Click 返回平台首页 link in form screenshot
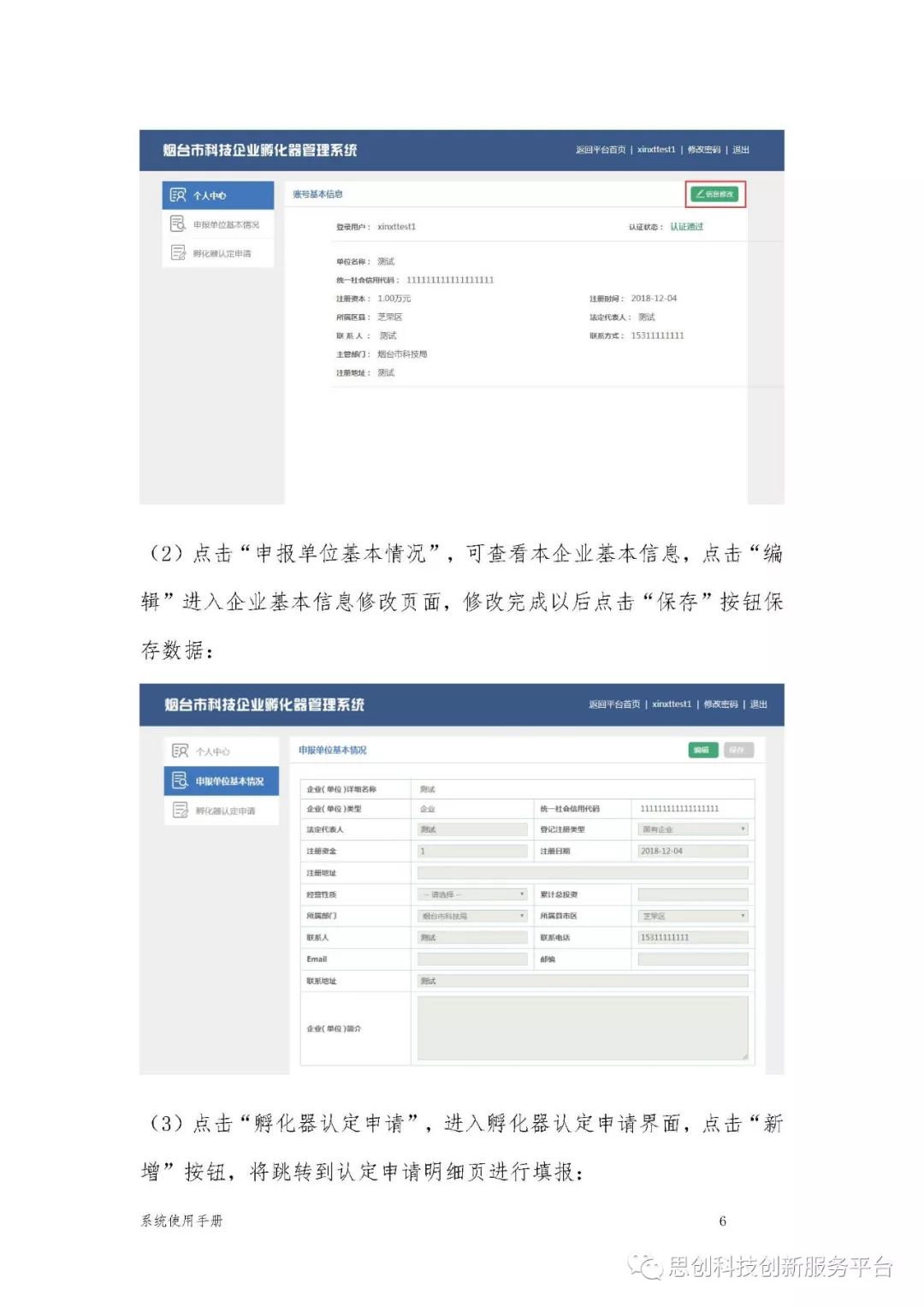This screenshot has width=924, height=1307. [x=614, y=704]
